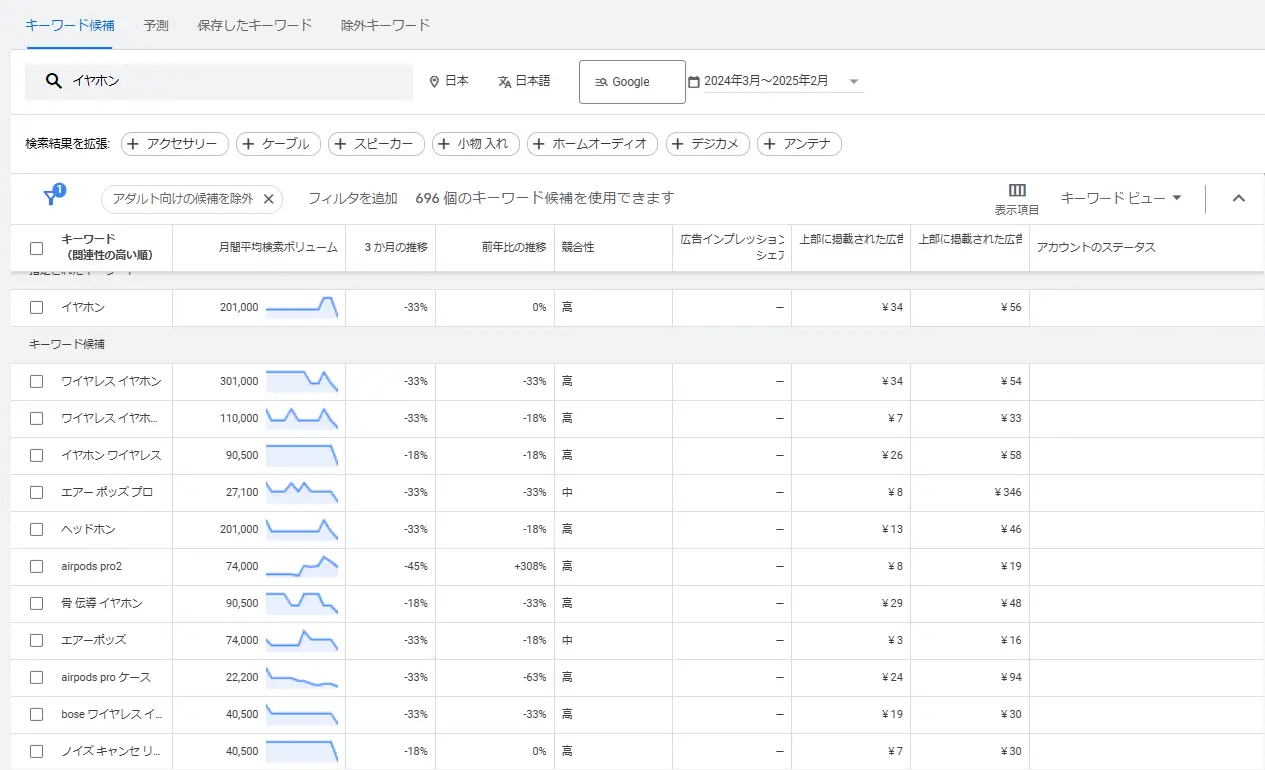Select the 日本語 language setting
Viewport: 1265px width, 770px height.
coord(524,81)
